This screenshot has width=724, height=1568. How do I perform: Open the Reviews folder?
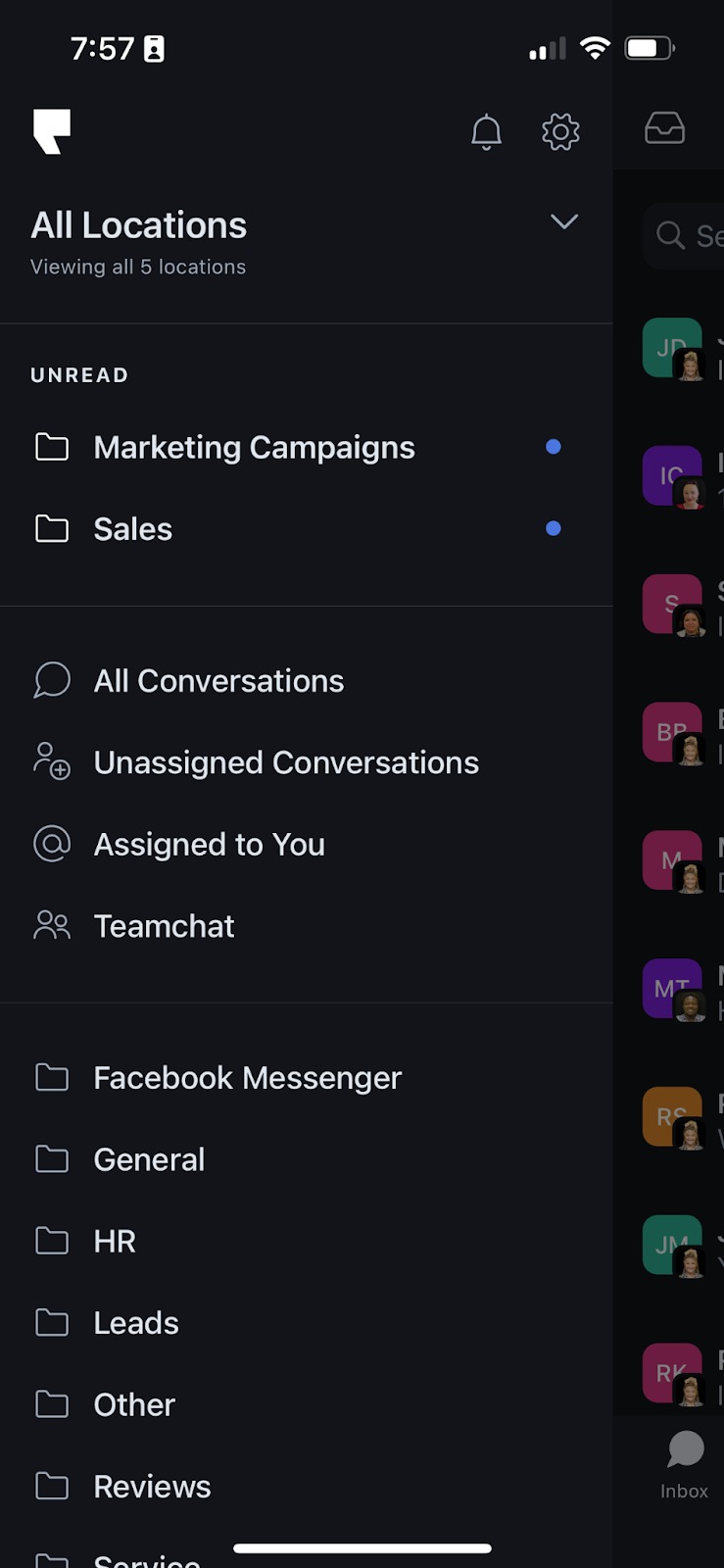click(307, 1487)
